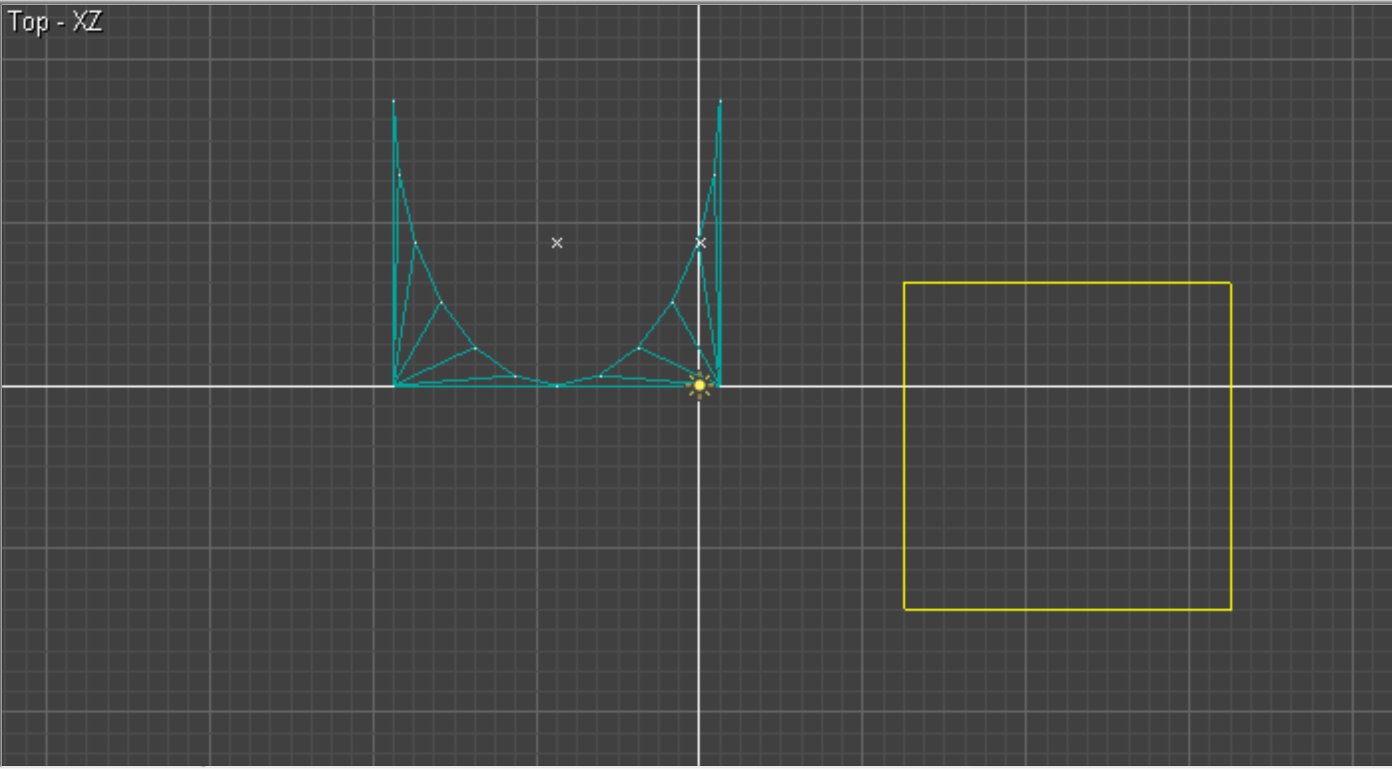This screenshot has height=771, width=1392.
Task: Select the top-left tip vertex of the cyan mesh
Action: point(394,101)
